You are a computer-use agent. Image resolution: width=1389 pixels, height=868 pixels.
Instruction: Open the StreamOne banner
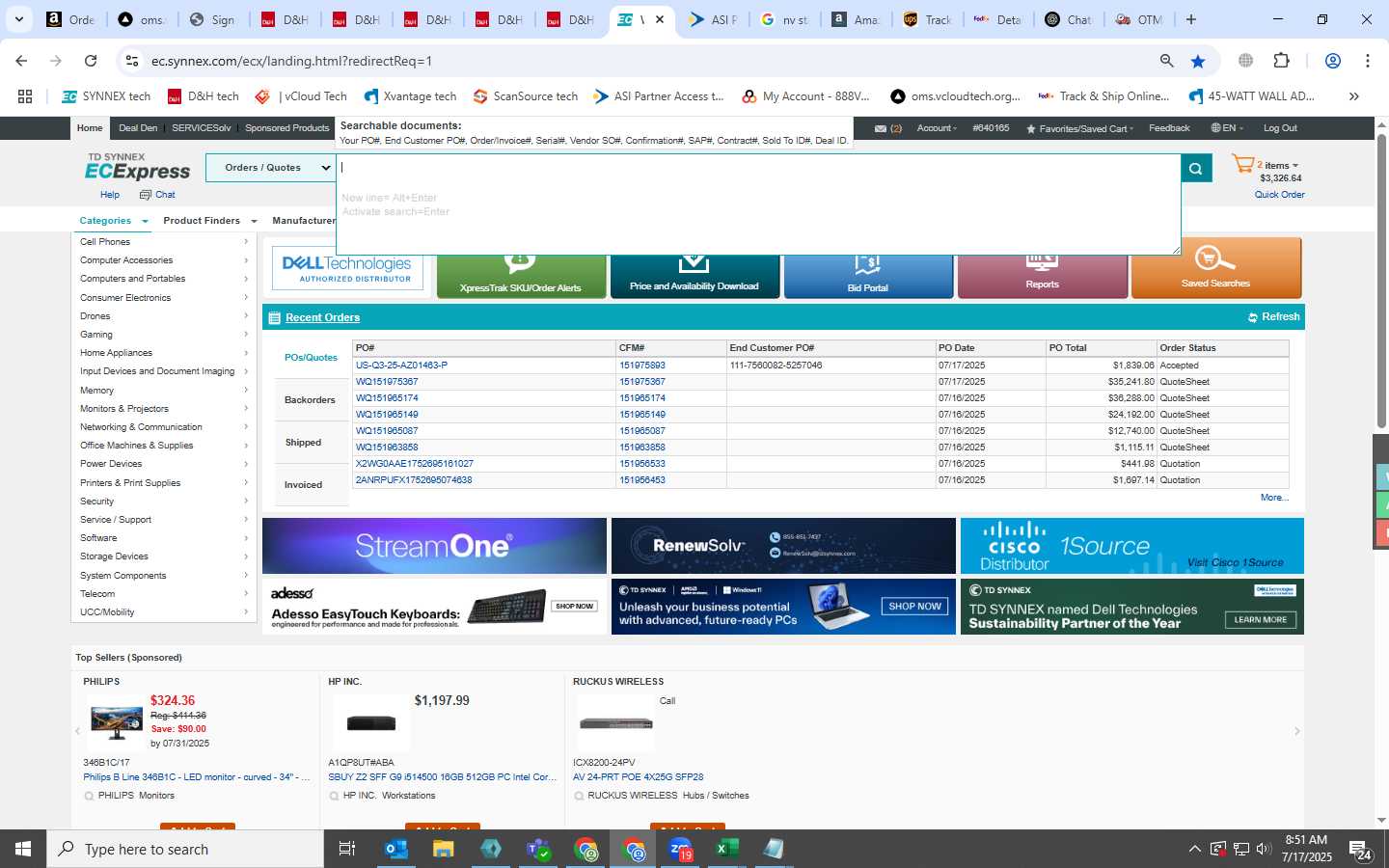point(434,546)
